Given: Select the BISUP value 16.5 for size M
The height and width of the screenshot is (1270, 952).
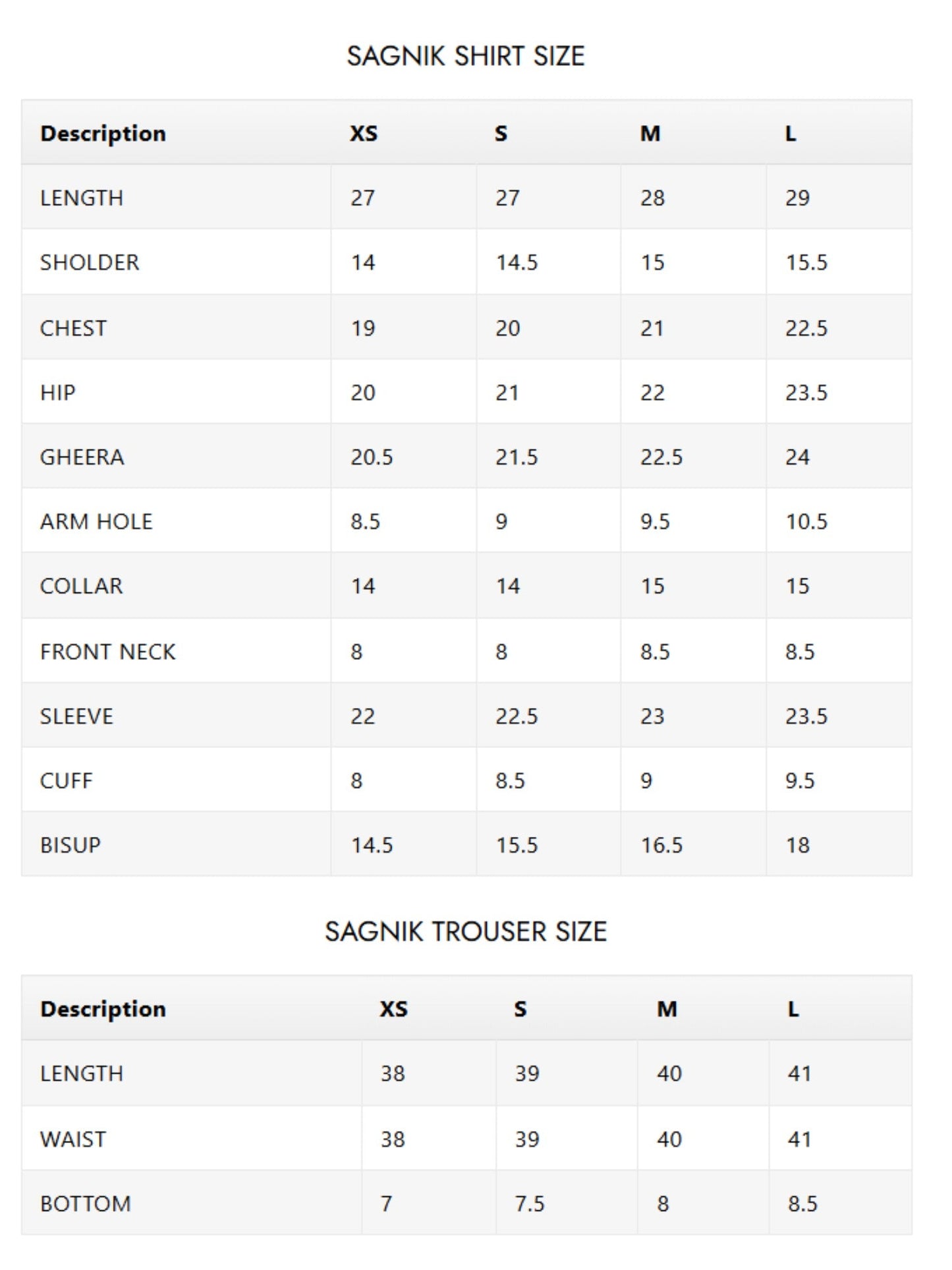Looking at the screenshot, I should (x=661, y=845).
